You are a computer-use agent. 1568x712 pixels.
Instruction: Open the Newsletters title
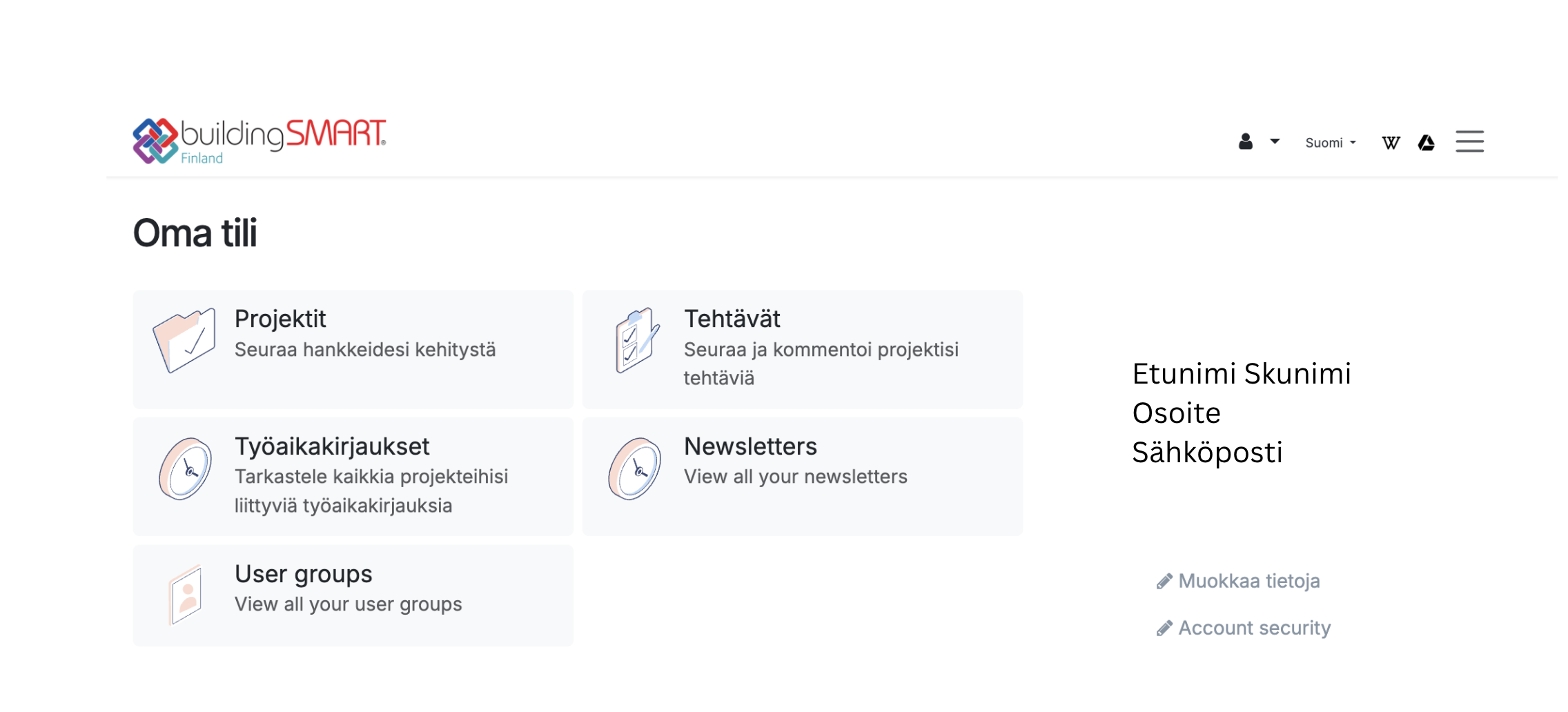[750, 446]
